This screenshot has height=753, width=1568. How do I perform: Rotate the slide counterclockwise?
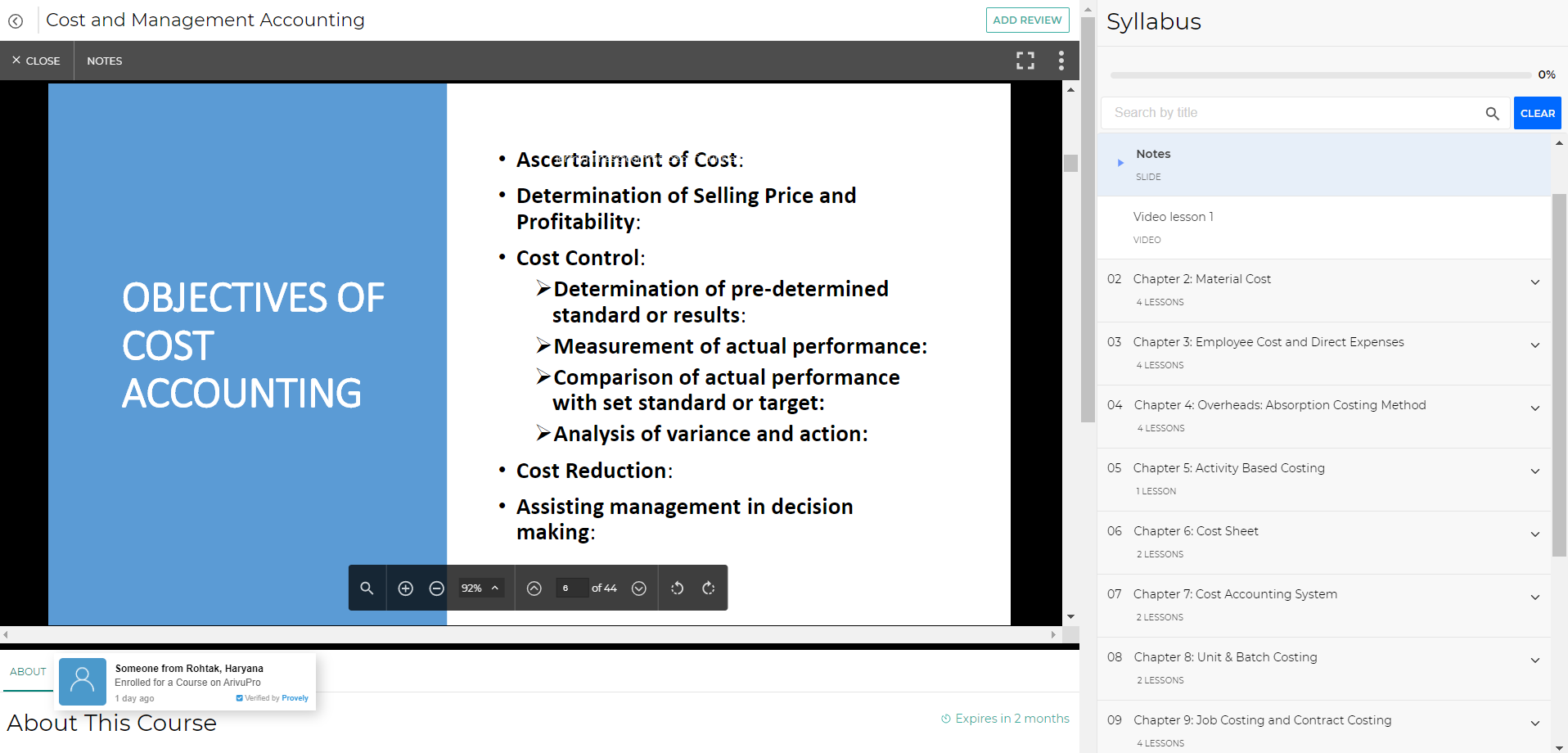point(677,588)
